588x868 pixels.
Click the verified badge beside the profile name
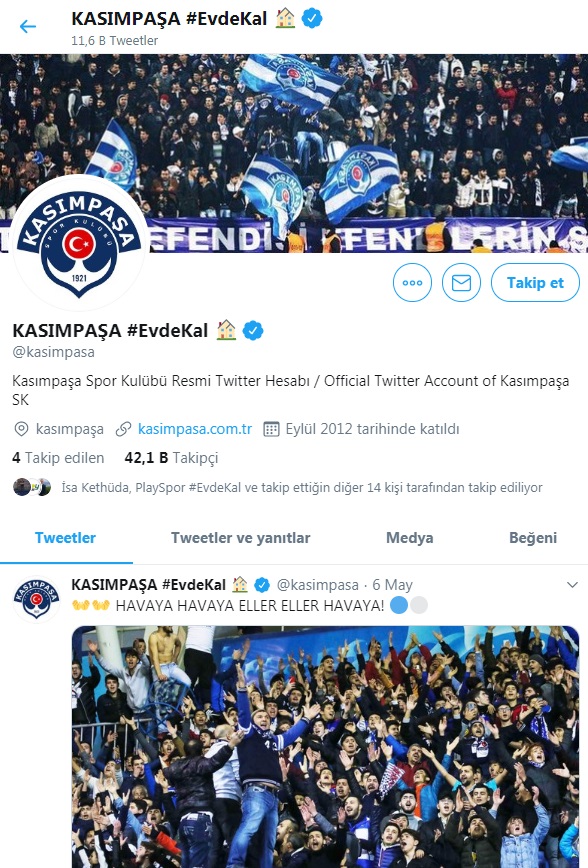click(x=253, y=330)
